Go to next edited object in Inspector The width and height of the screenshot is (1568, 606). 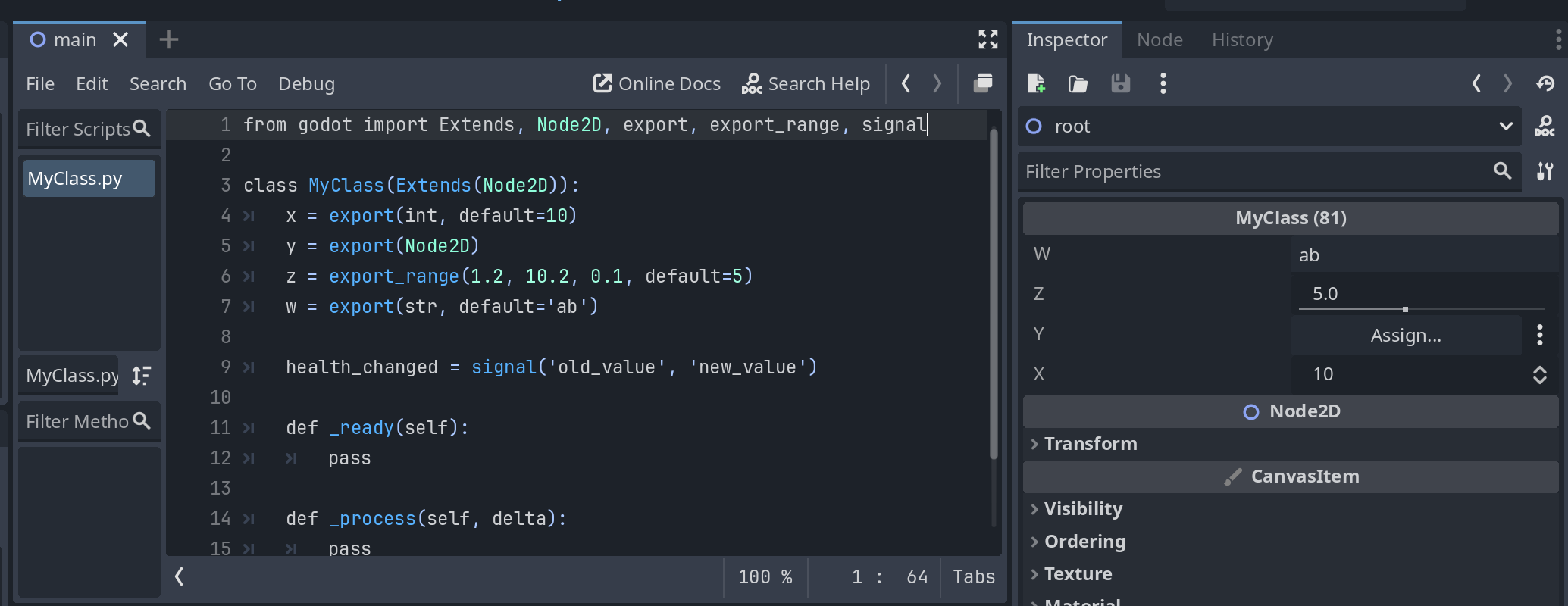click(1507, 83)
